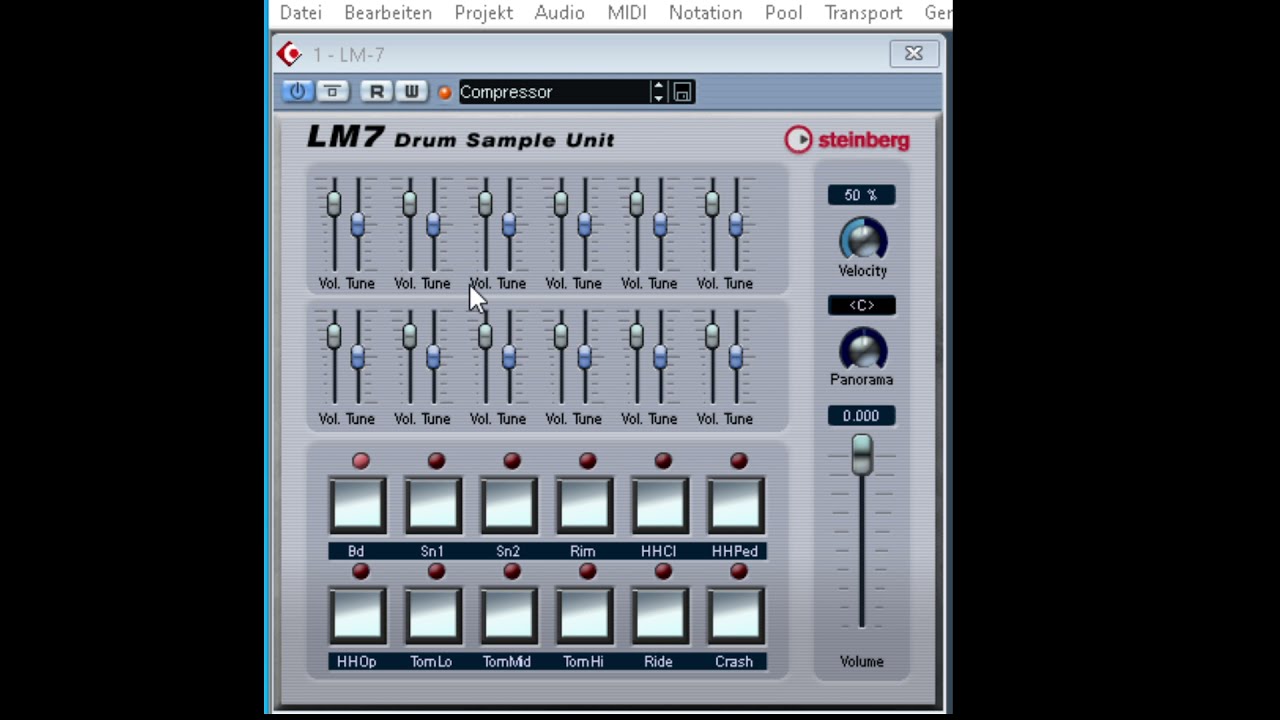
Task: Click the 0.000 volume value field
Action: click(x=861, y=416)
